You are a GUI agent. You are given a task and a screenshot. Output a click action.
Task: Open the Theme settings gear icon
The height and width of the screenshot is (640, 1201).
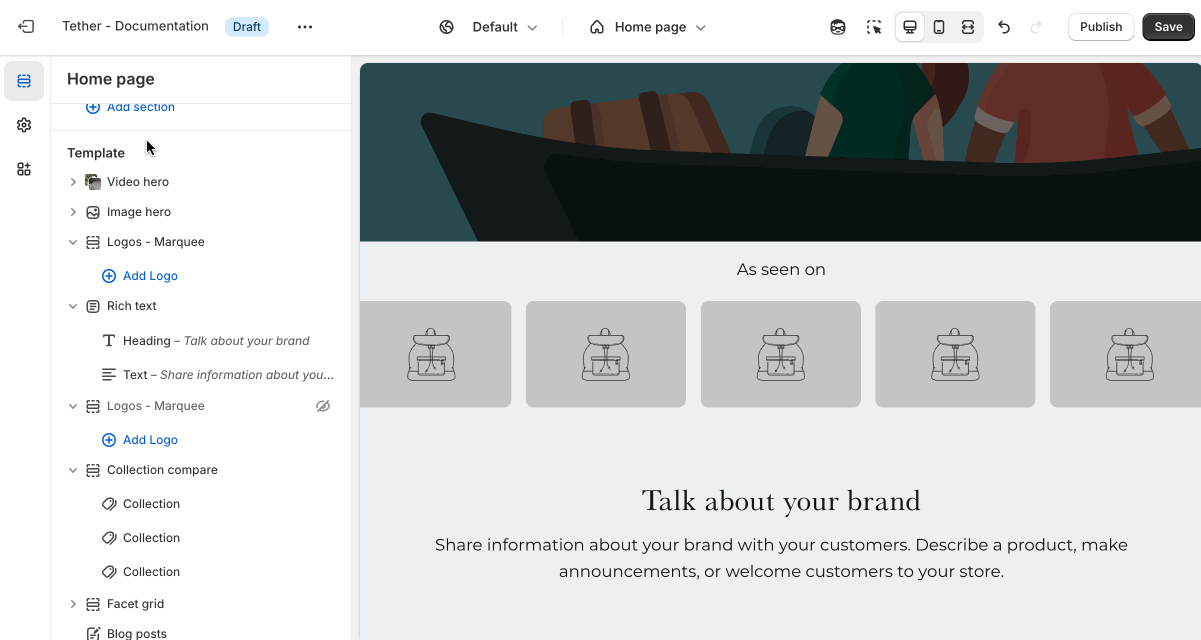click(24, 125)
